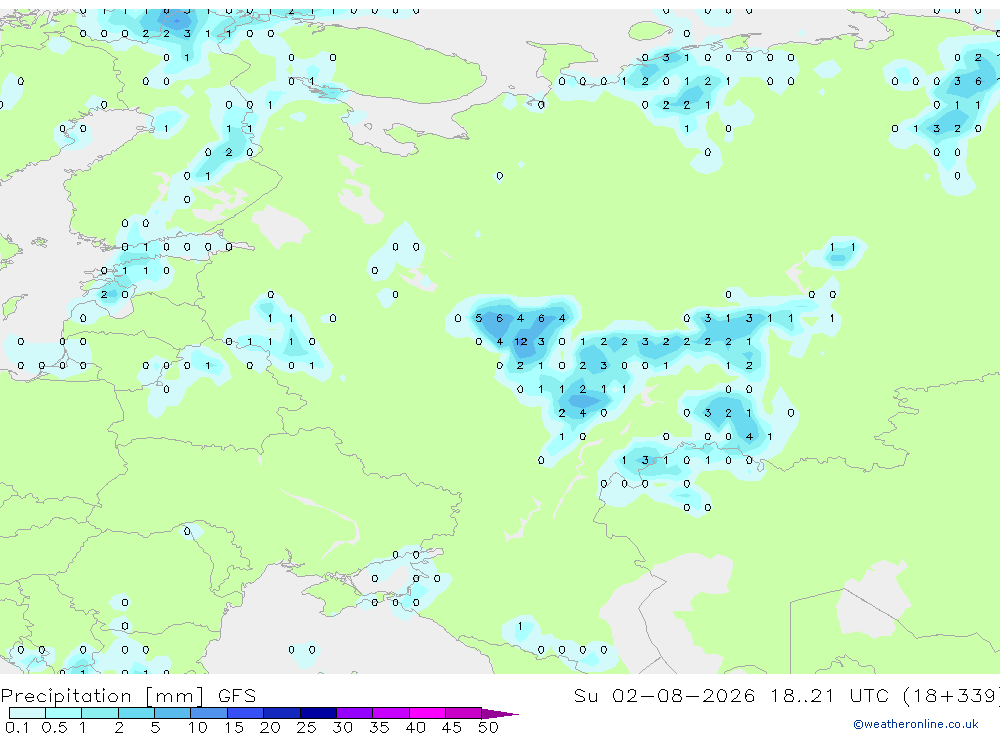Click the 35–40 mm legend color swatch
Screen dimensions: 1000x733
[391, 713]
